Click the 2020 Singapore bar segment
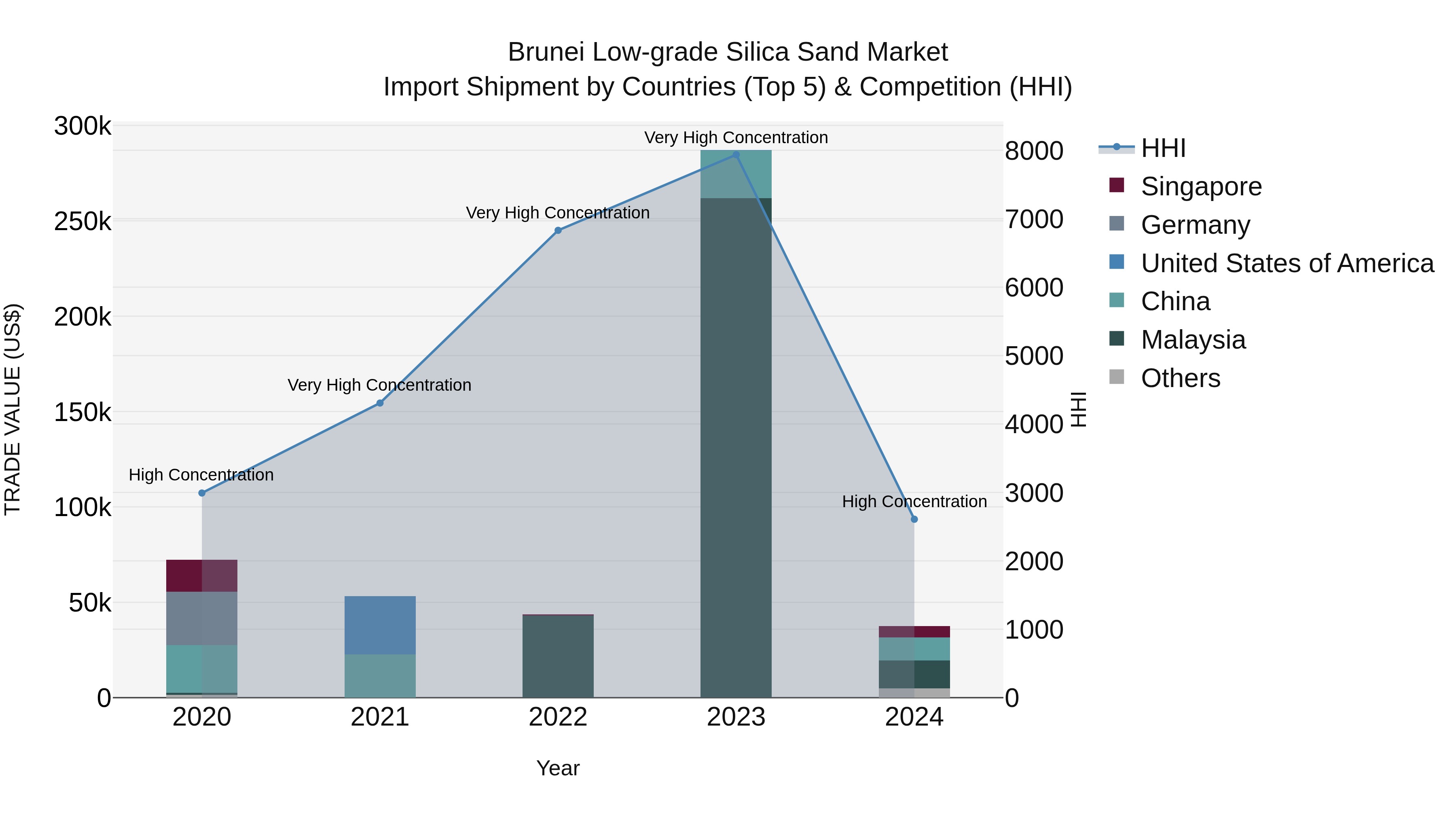The width and height of the screenshot is (1456, 819). [x=202, y=576]
